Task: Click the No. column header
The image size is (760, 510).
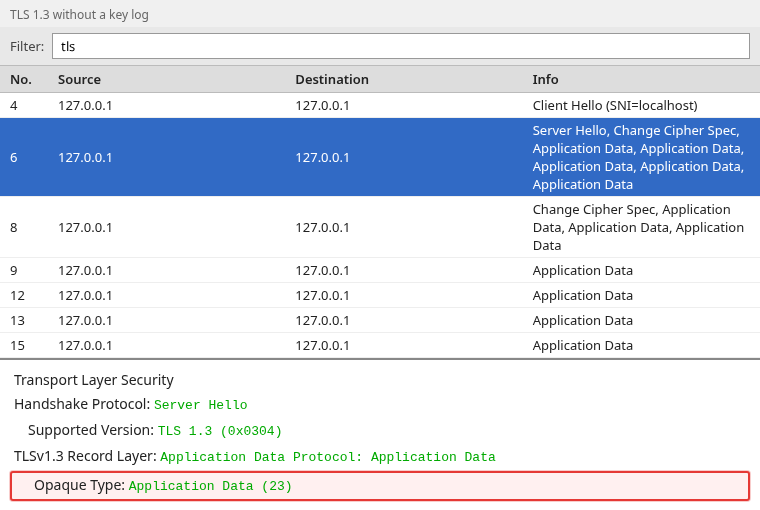Action: pyautogui.click(x=21, y=80)
